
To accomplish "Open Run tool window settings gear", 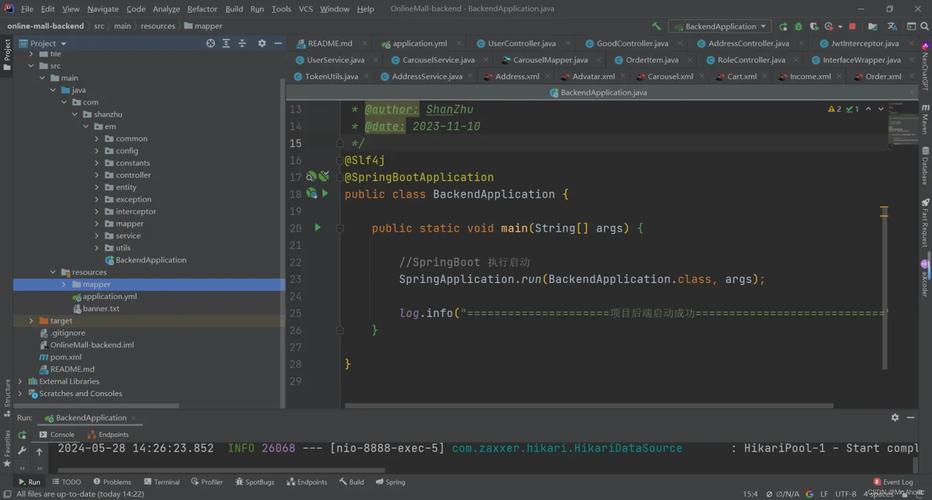I will click(x=895, y=417).
